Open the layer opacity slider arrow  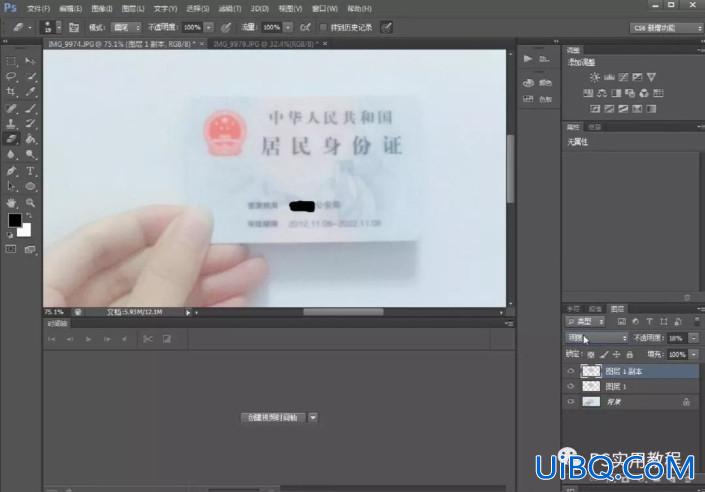point(694,338)
